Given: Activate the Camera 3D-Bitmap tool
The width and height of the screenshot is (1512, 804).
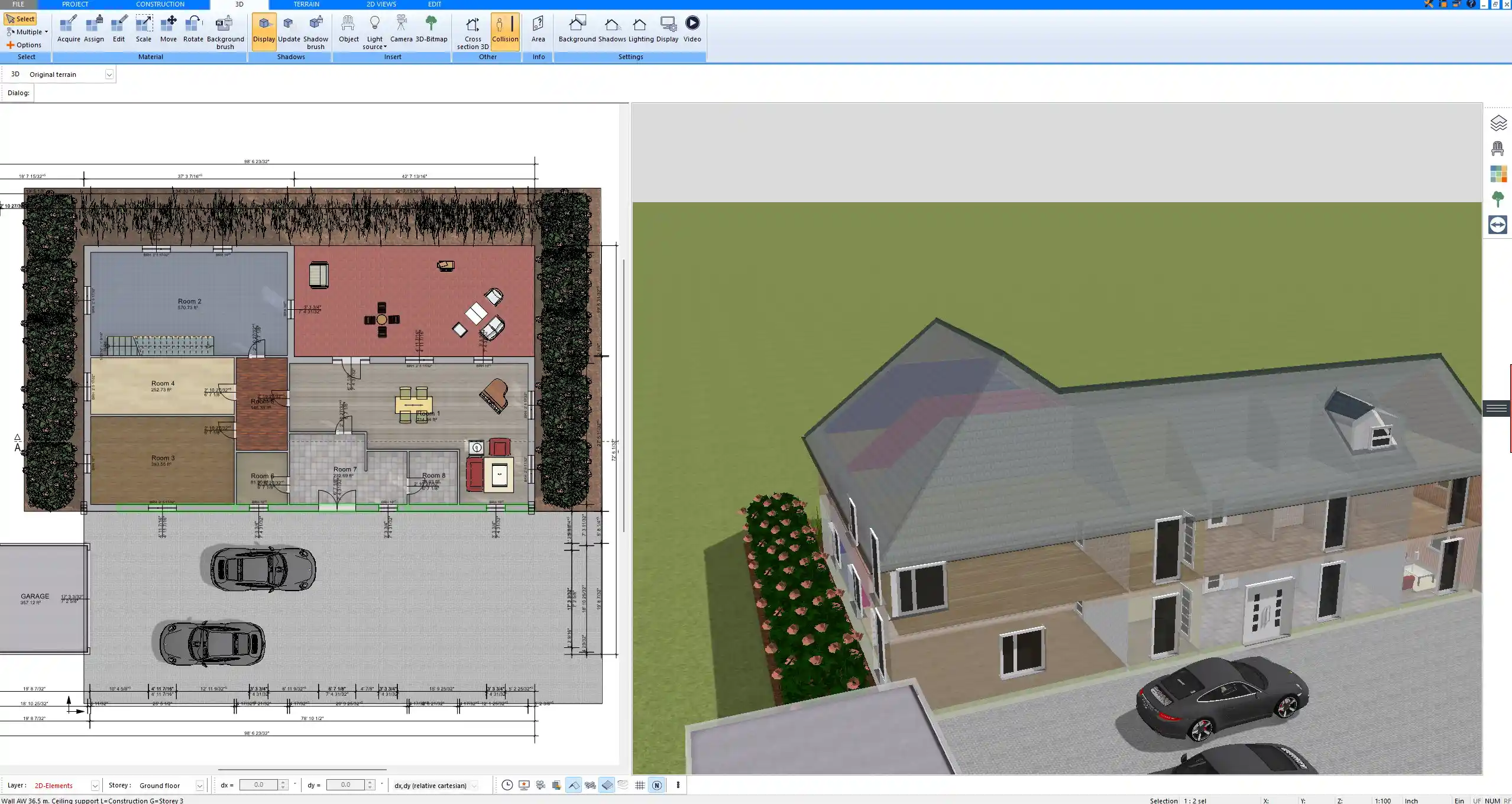Looking at the screenshot, I should click(402, 28).
